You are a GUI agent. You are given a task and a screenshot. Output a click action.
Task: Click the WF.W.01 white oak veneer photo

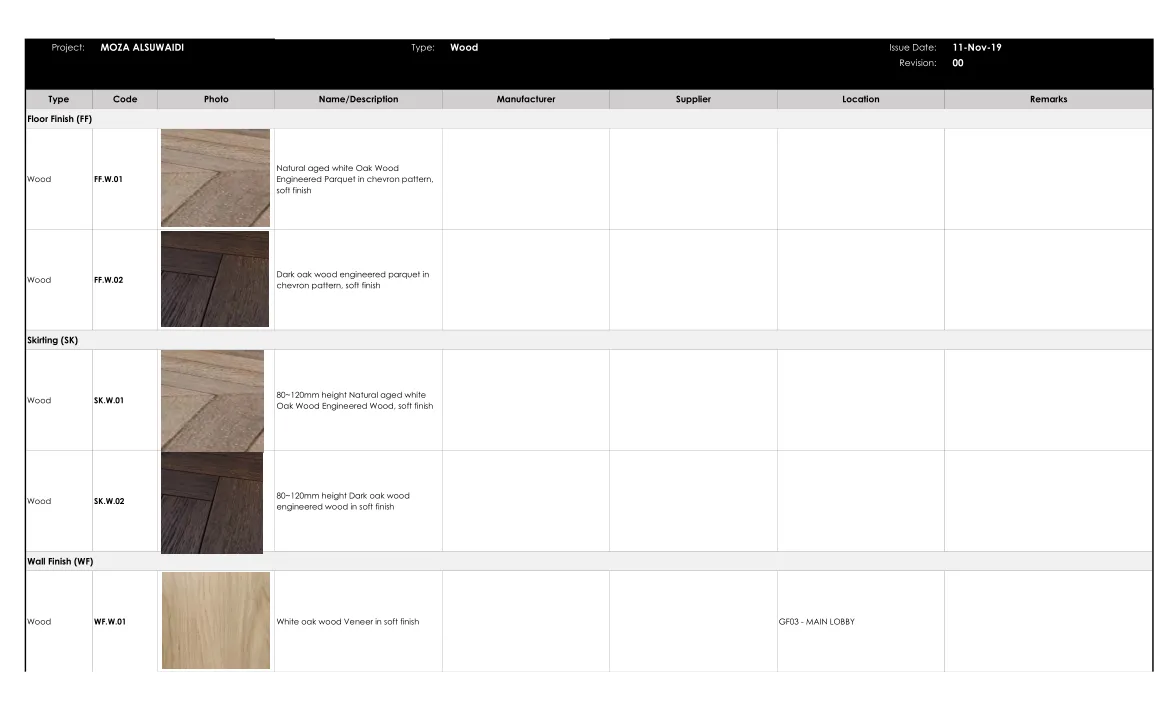216,621
